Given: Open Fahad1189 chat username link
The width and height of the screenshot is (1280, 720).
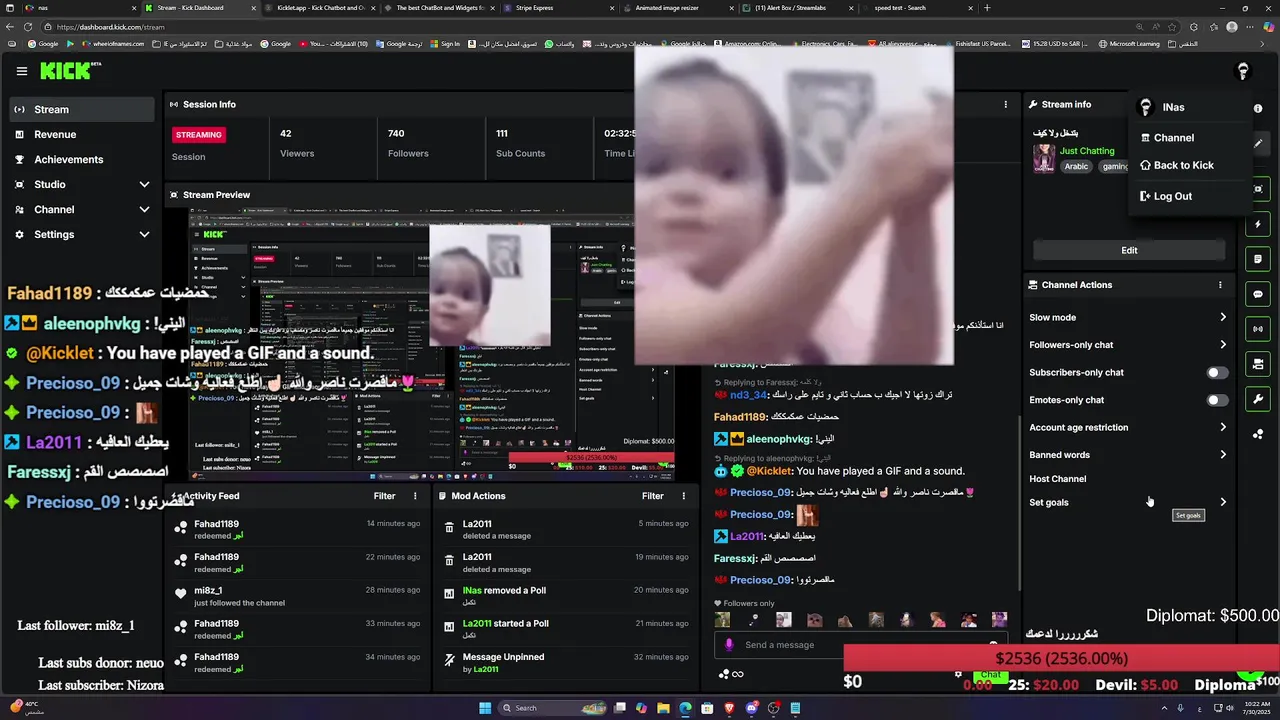Looking at the screenshot, I should coord(740,417).
